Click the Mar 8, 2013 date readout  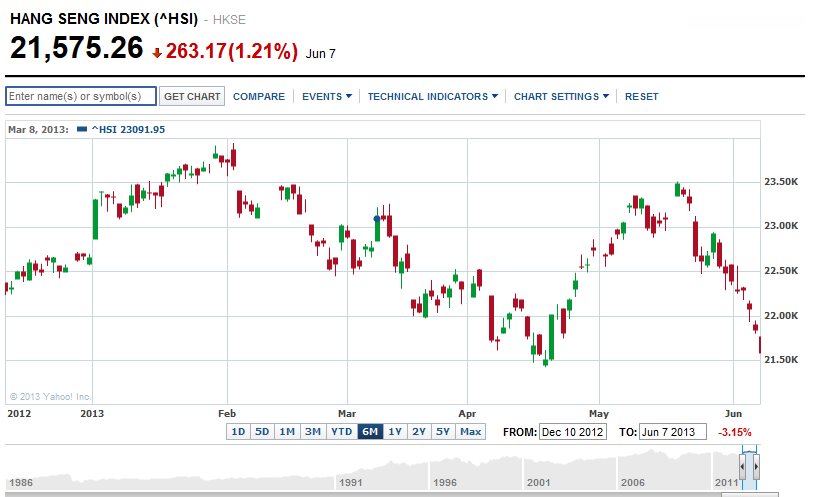[x=38, y=130]
